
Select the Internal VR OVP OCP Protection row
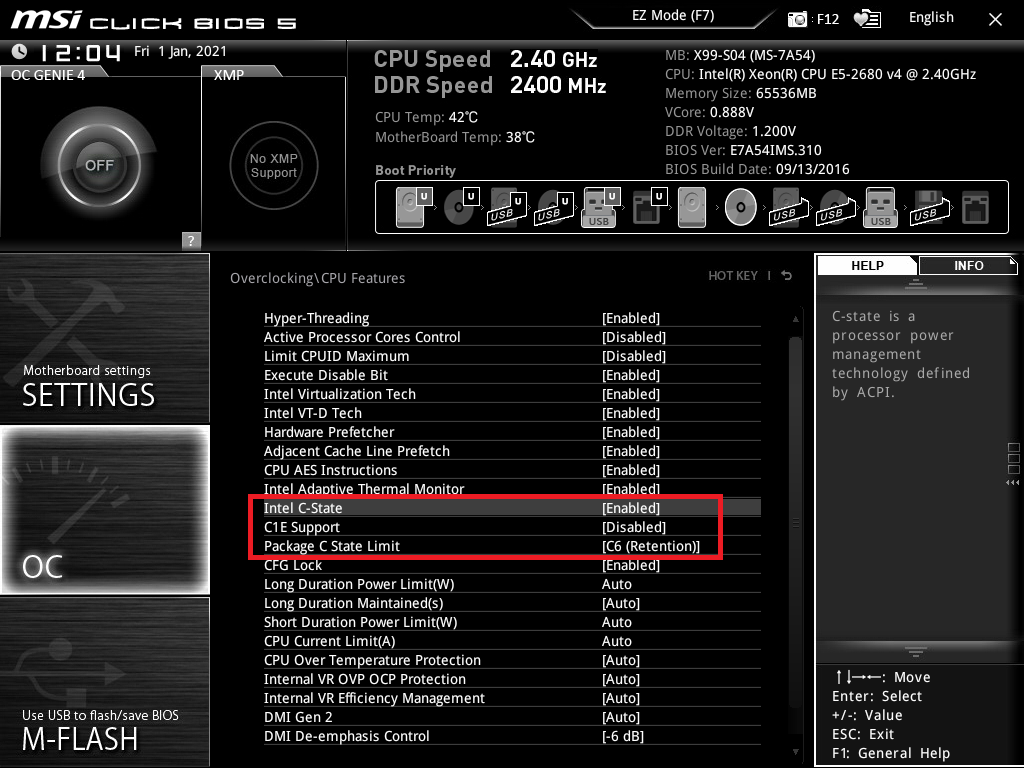pyautogui.click(x=512, y=679)
